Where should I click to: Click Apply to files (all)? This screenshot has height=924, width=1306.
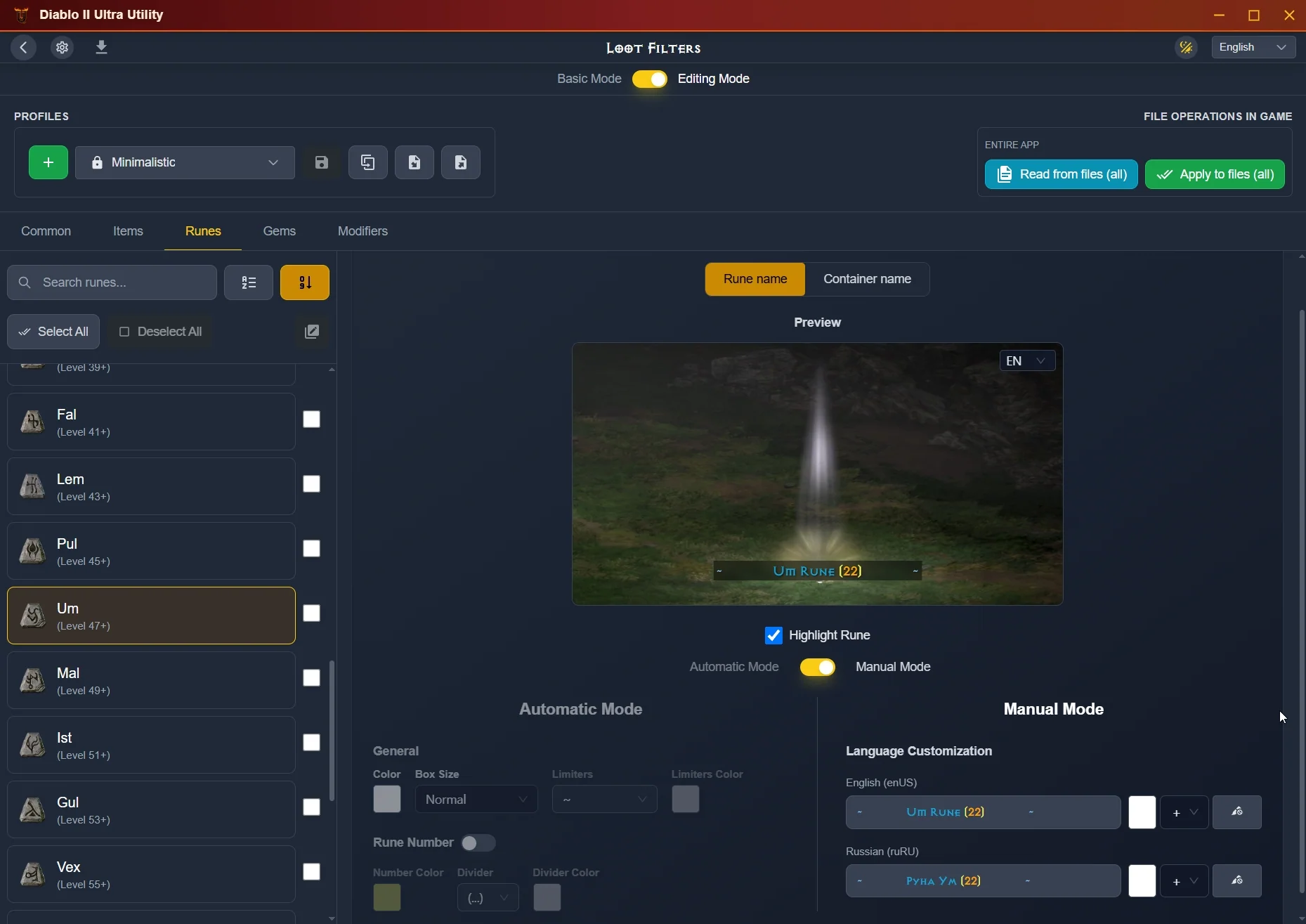pos(1215,174)
